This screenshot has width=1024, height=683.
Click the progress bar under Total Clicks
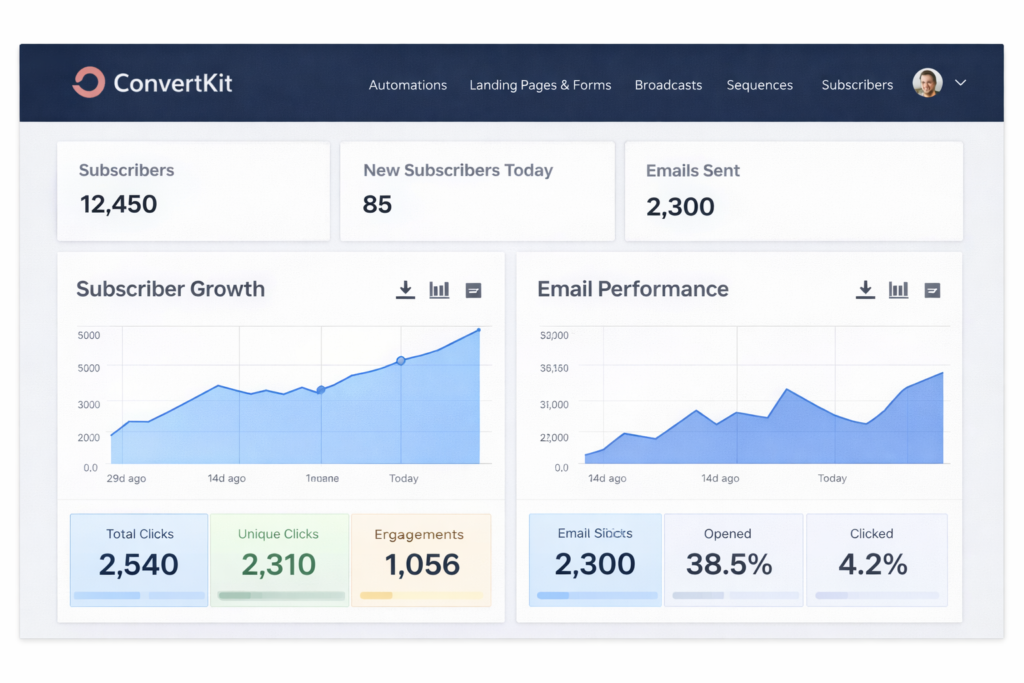pyautogui.click(x=138, y=593)
